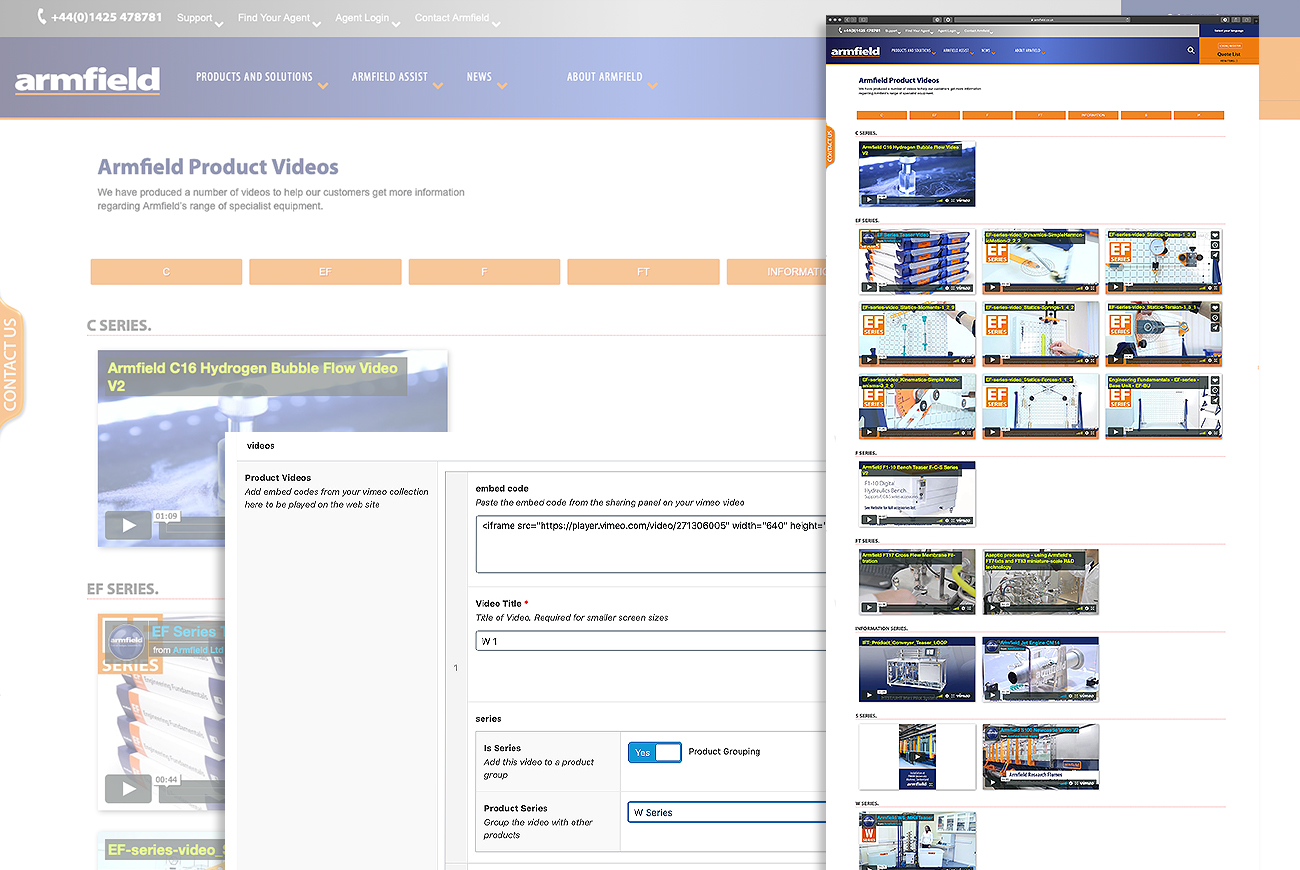The height and width of the screenshot is (870, 1300).
Task: Click watch later icon on Statics-Beams video
Action: pyautogui.click(x=1215, y=245)
